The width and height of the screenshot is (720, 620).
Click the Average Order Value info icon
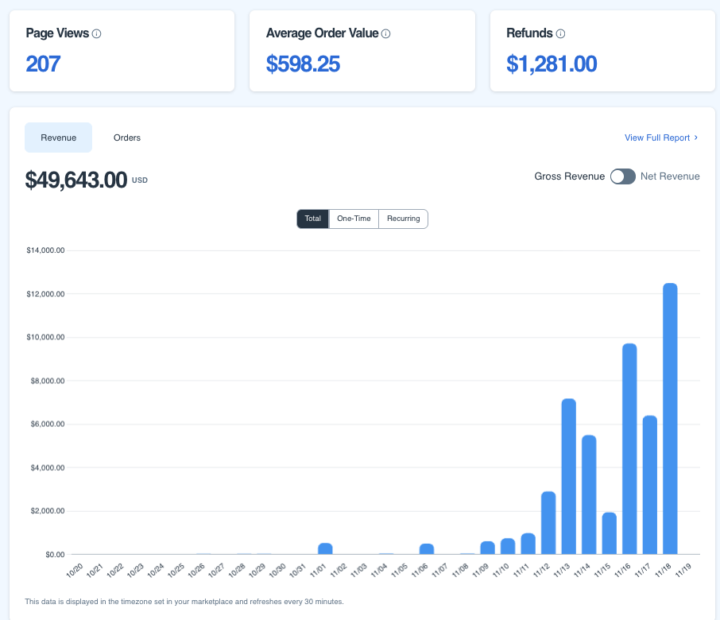click(386, 34)
